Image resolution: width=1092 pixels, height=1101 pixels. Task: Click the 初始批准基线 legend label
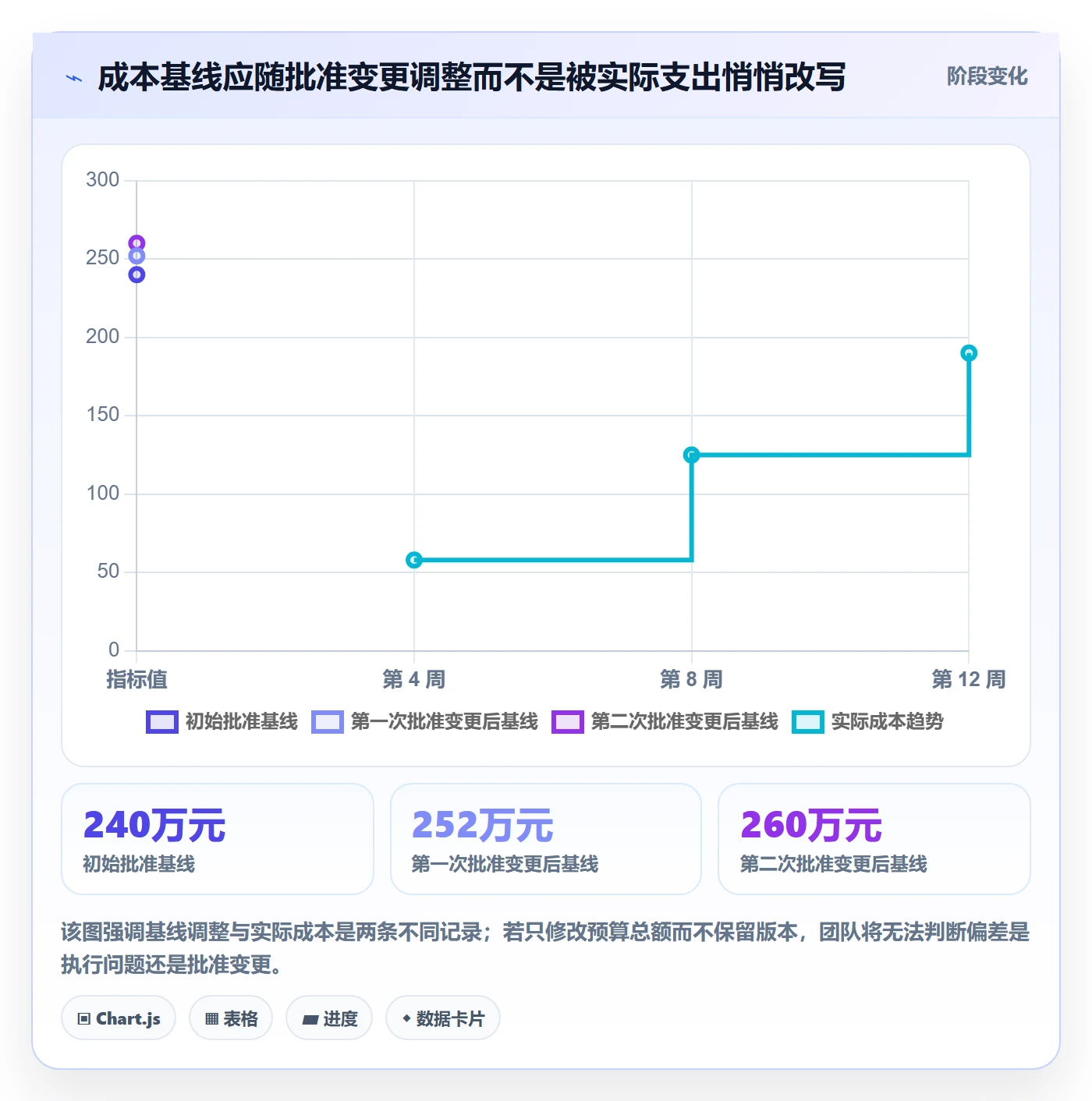[x=242, y=722]
